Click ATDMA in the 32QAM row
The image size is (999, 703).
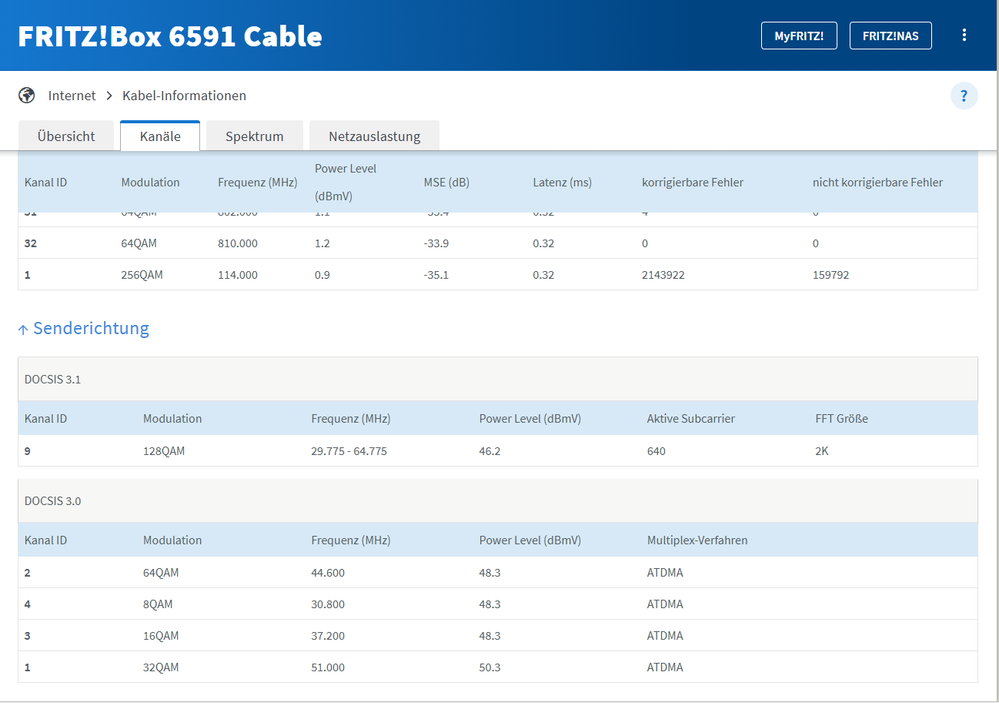pos(665,667)
